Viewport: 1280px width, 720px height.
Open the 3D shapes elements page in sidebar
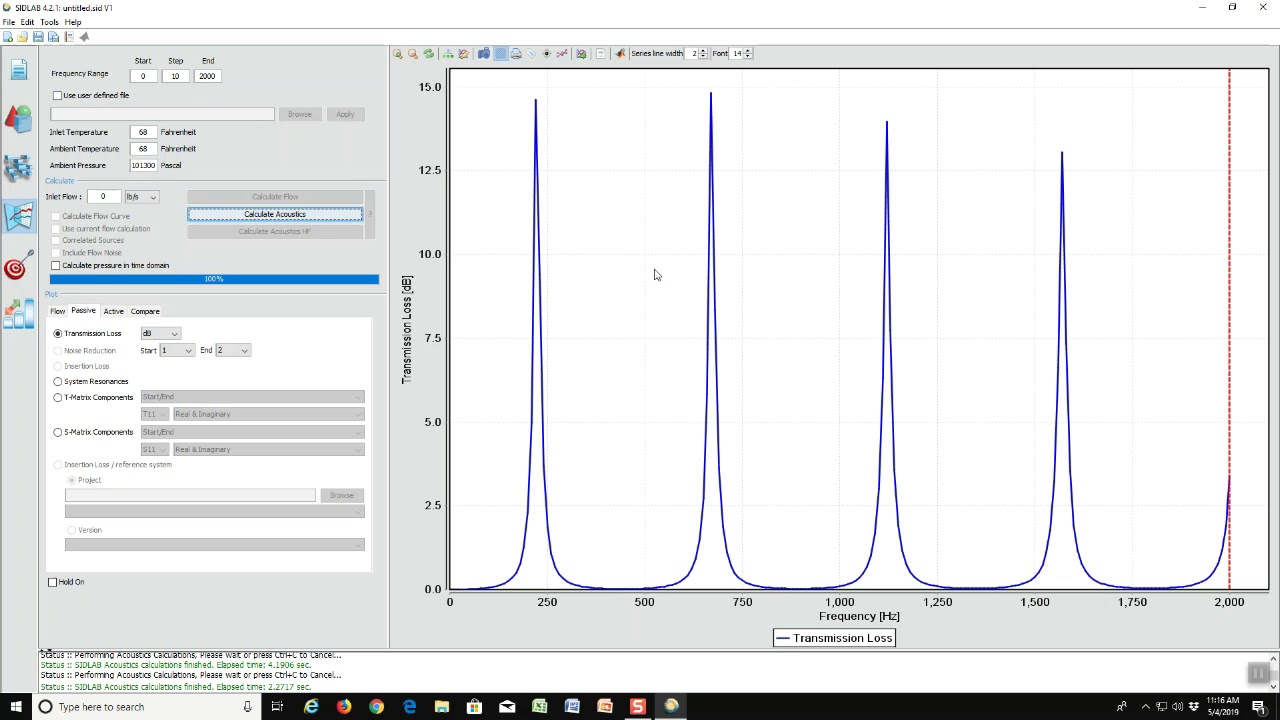(x=18, y=118)
